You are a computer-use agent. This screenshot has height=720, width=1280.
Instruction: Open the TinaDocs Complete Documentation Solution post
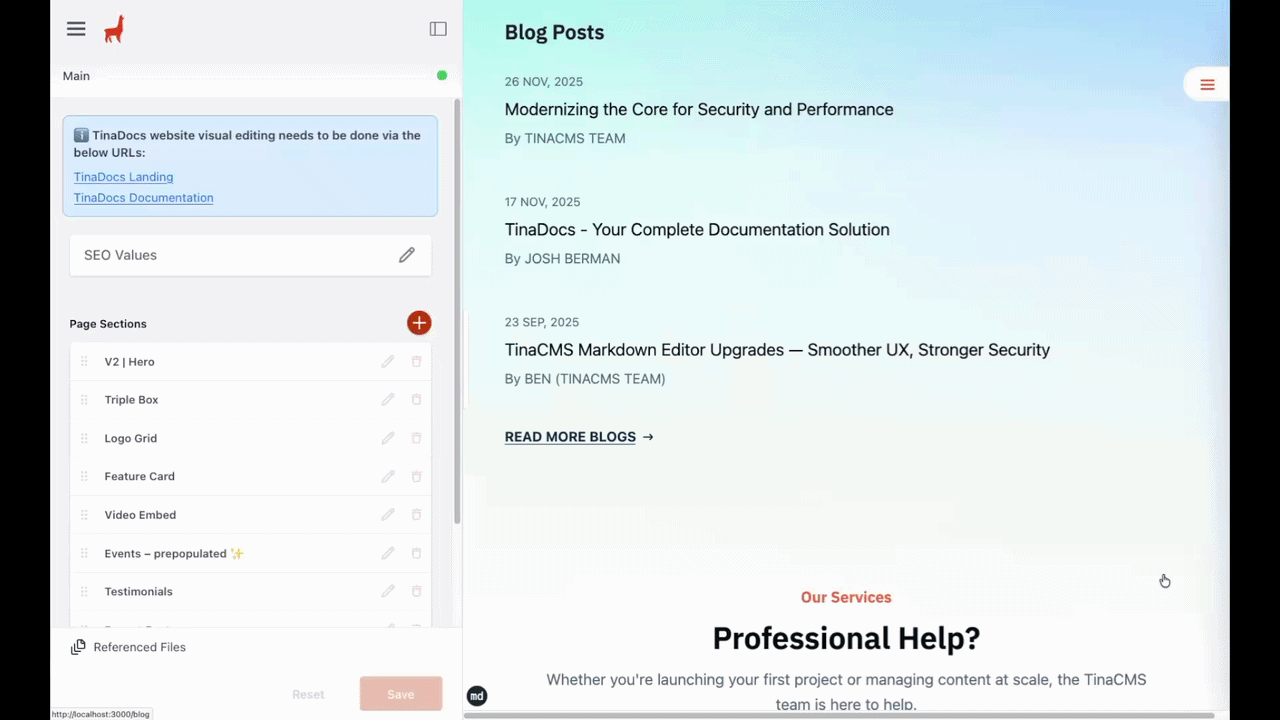tap(696, 230)
